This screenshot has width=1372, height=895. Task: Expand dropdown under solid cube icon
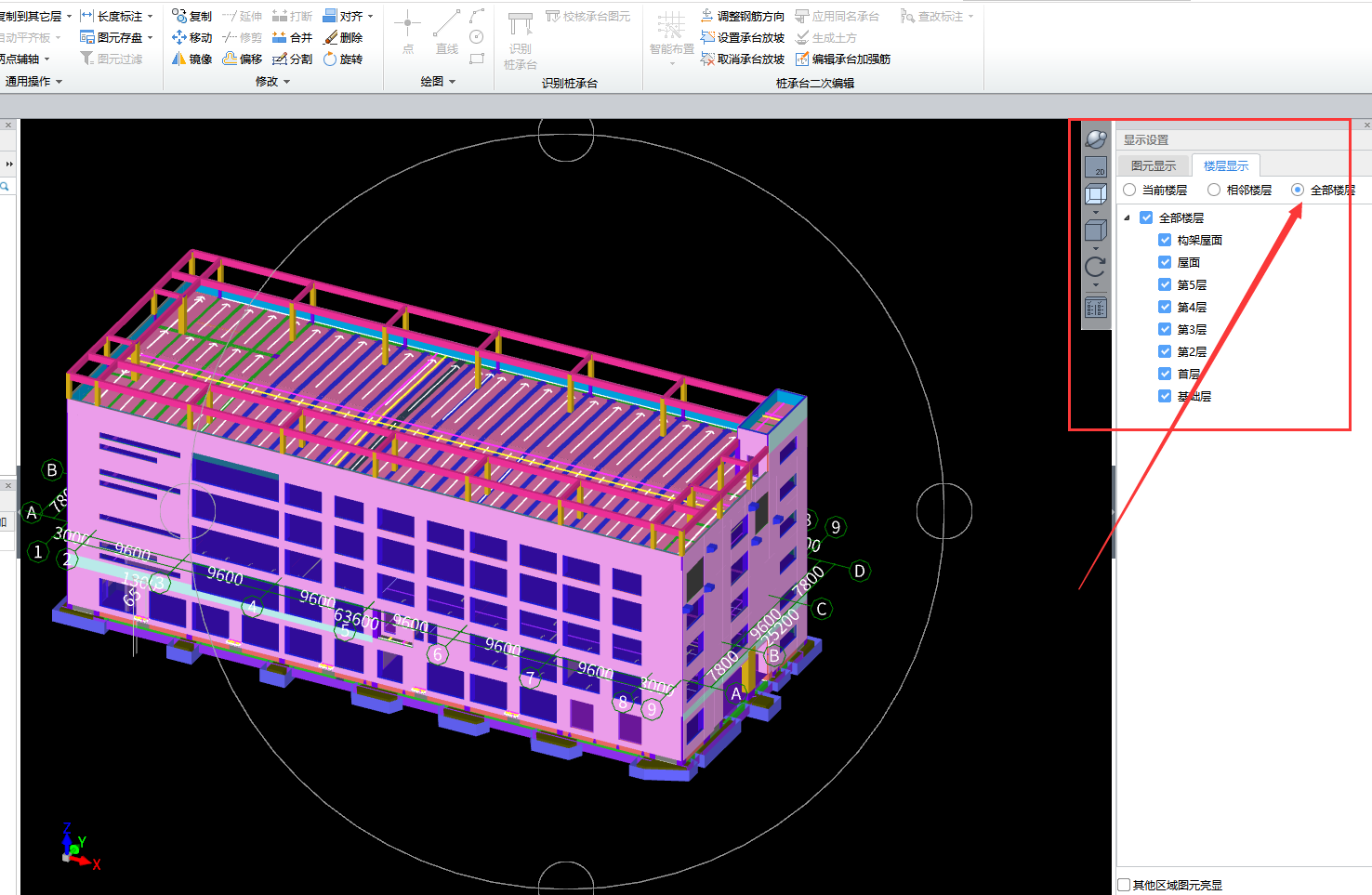click(x=1096, y=248)
